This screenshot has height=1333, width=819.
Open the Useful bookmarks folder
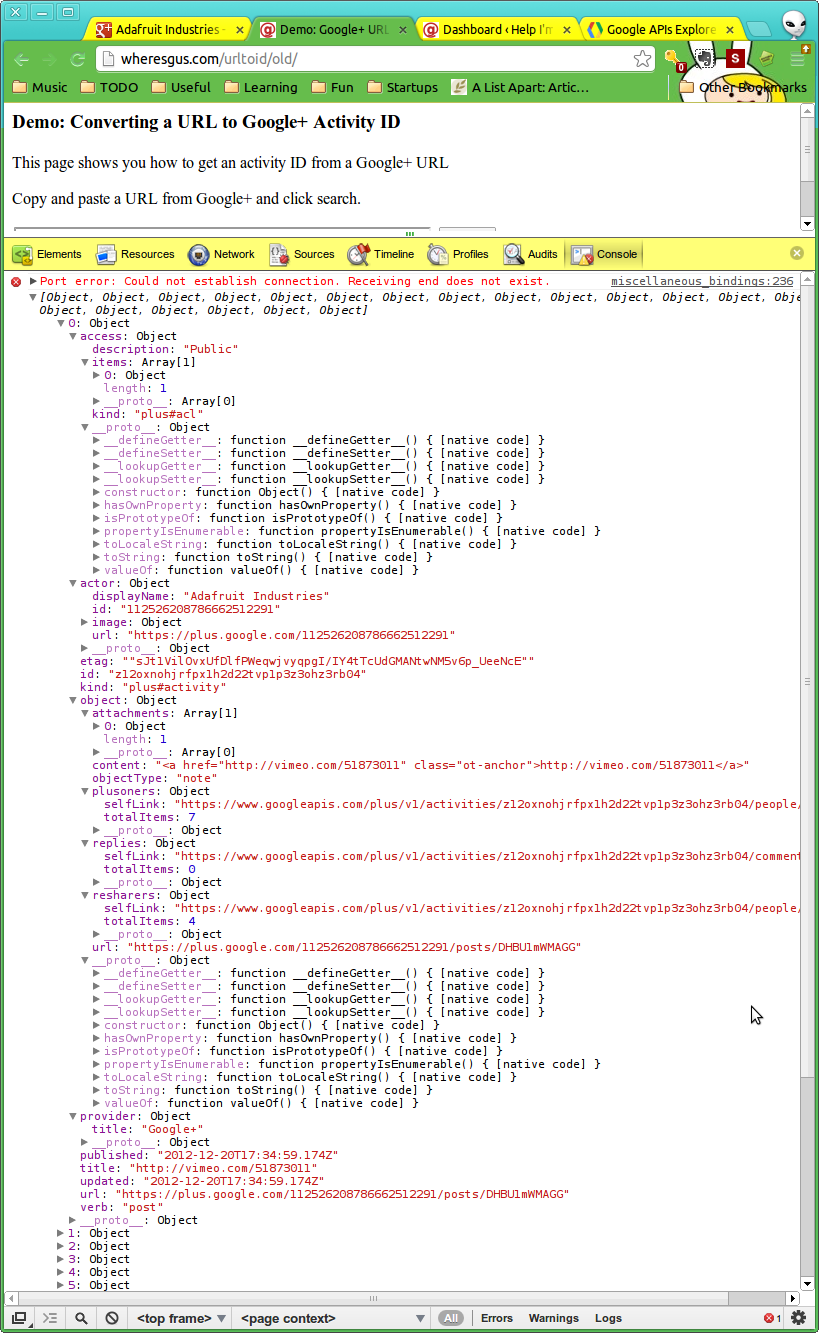click(181, 87)
